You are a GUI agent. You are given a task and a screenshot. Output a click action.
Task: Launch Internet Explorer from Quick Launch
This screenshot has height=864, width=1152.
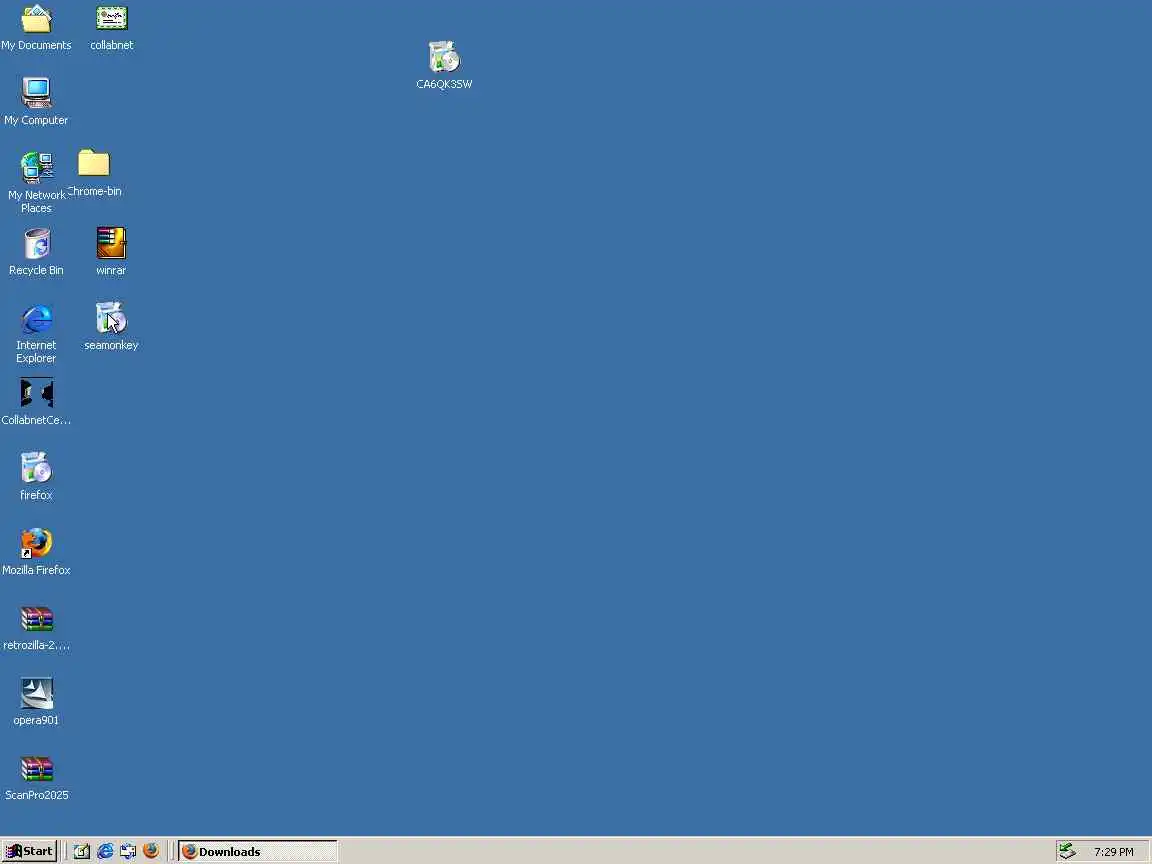[x=105, y=852]
